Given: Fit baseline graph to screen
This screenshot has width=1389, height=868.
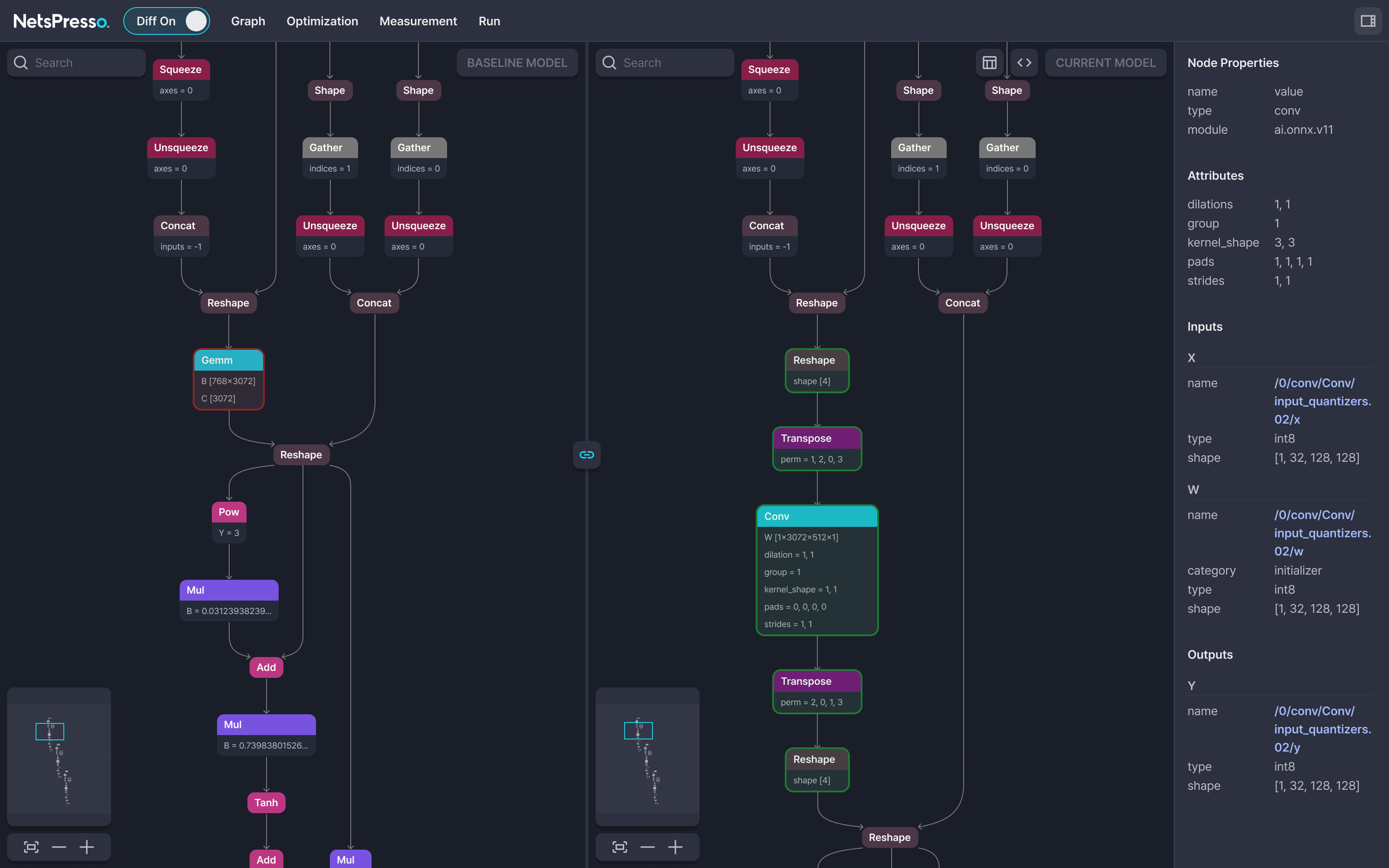Looking at the screenshot, I should point(31,847).
